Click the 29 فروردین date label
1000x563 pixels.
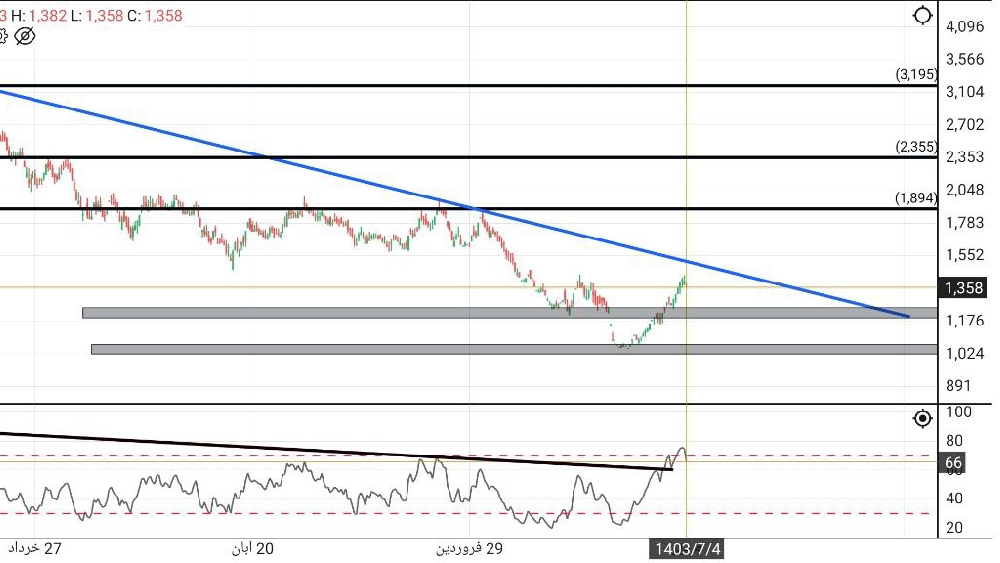coord(469,548)
